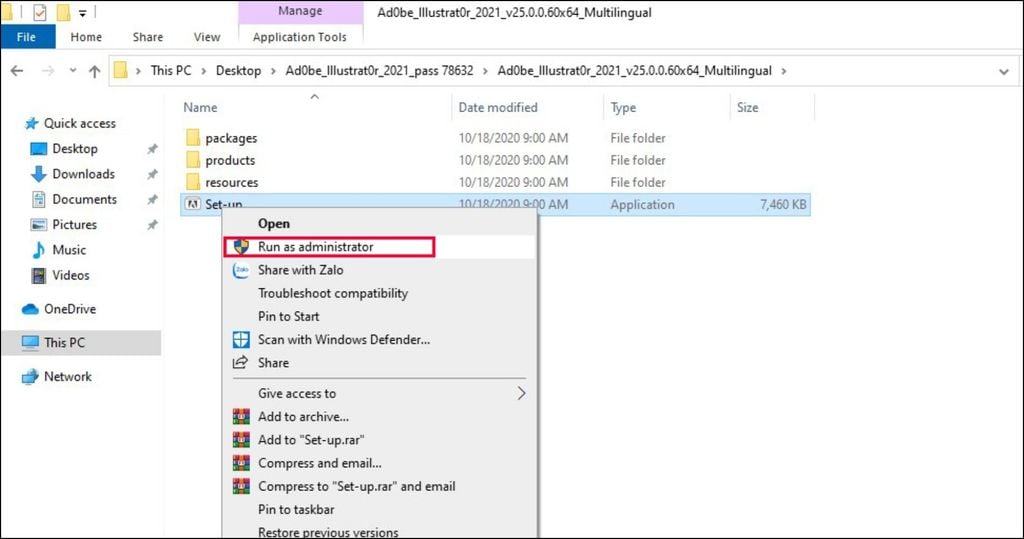Click the up-arrow navigation icon
This screenshot has height=539, width=1024.
[95, 71]
